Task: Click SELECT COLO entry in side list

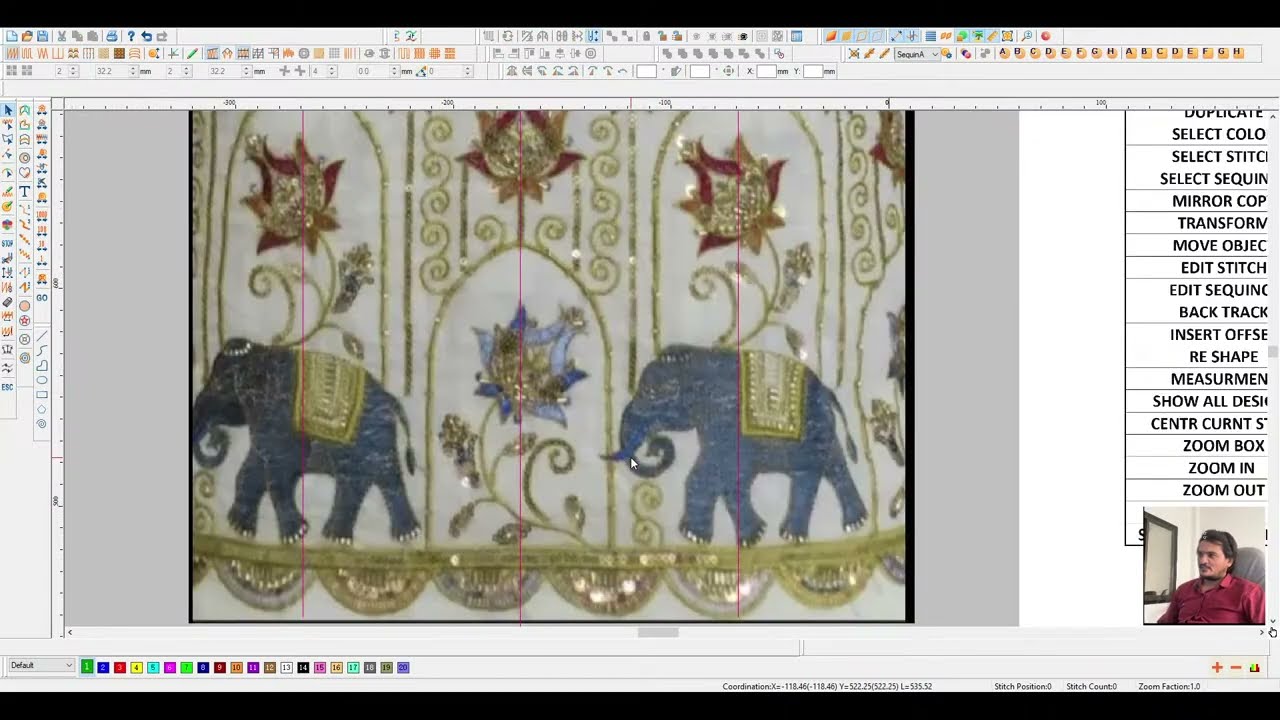Action: point(1219,134)
